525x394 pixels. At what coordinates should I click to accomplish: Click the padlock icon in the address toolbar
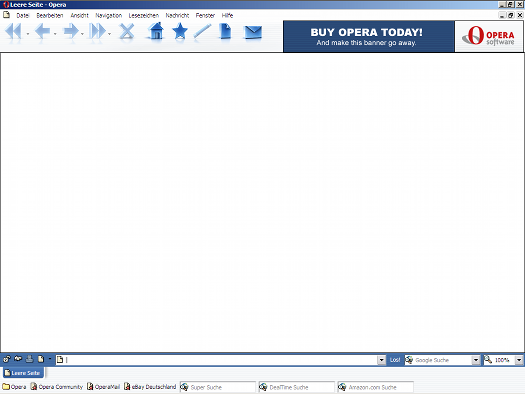coord(7,359)
